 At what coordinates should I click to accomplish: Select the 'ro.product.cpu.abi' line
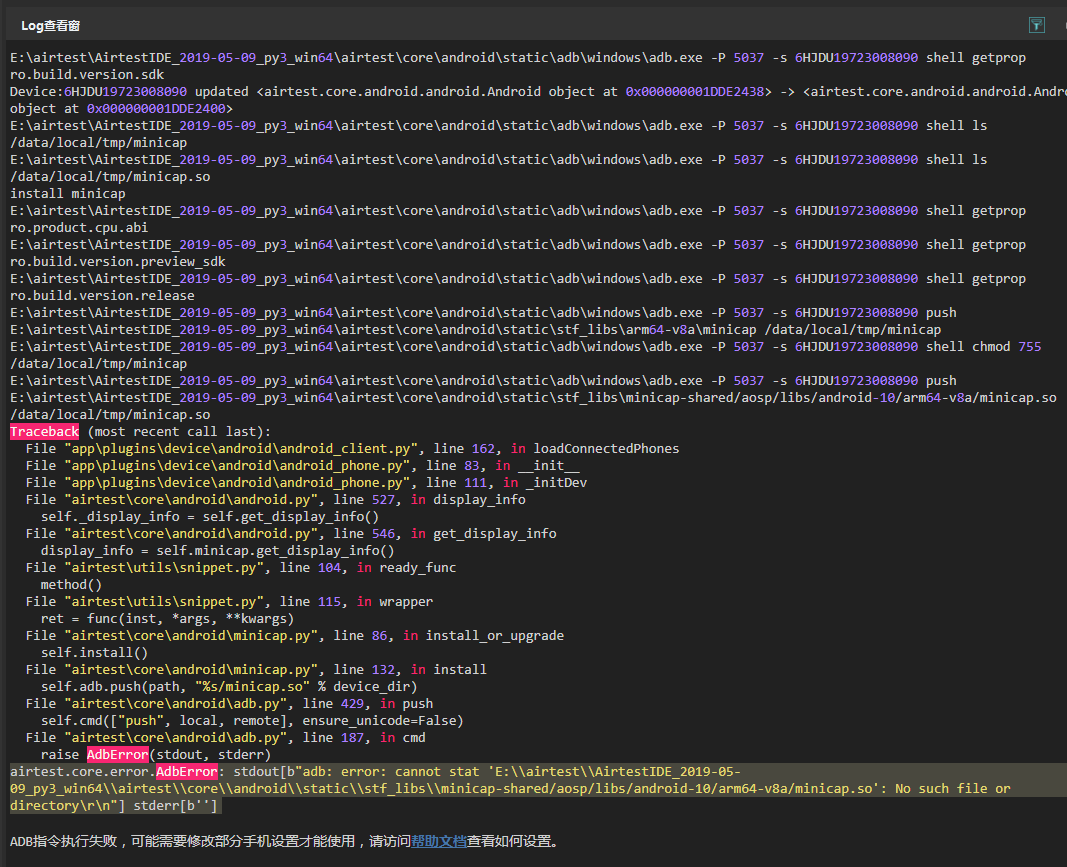pos(79,227)
